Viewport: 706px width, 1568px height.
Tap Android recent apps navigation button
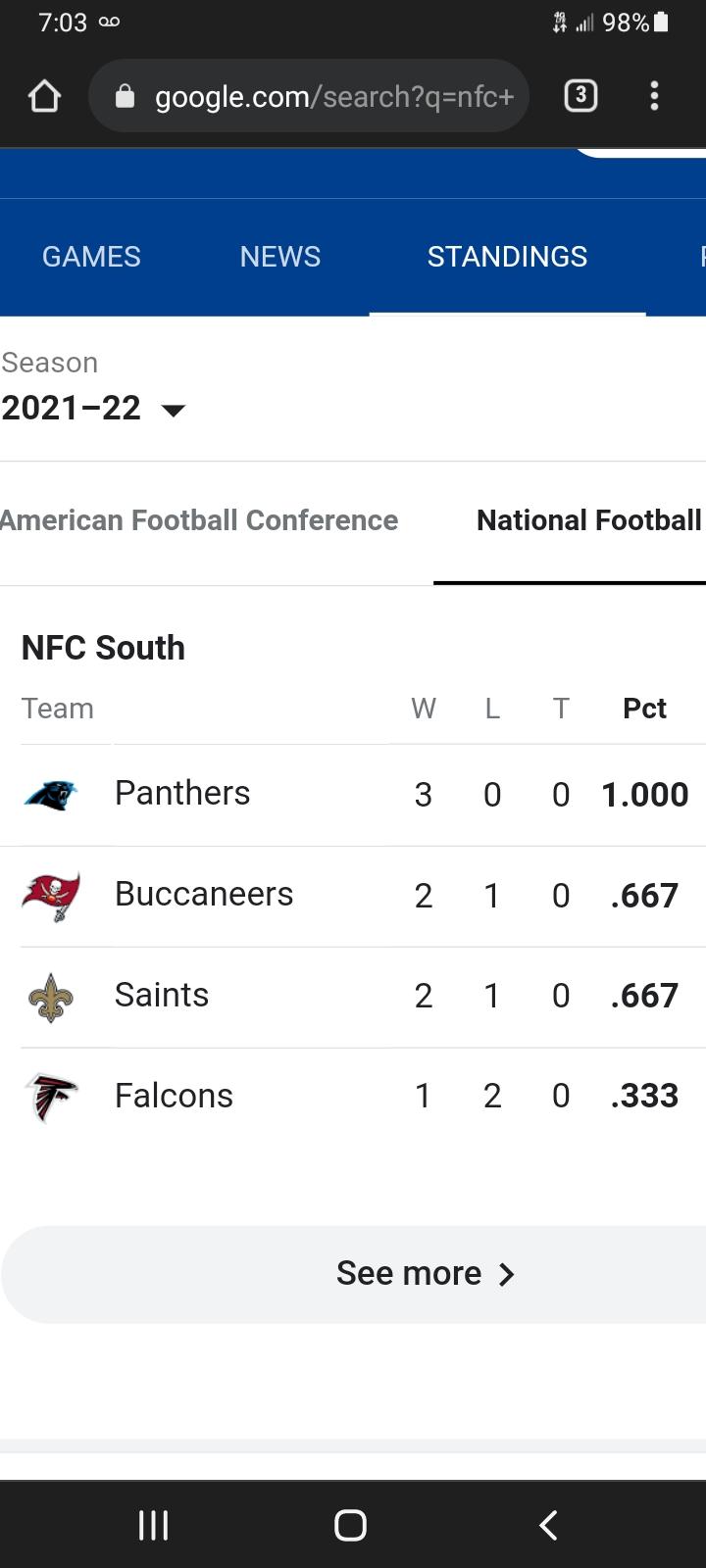point(154,1525)
